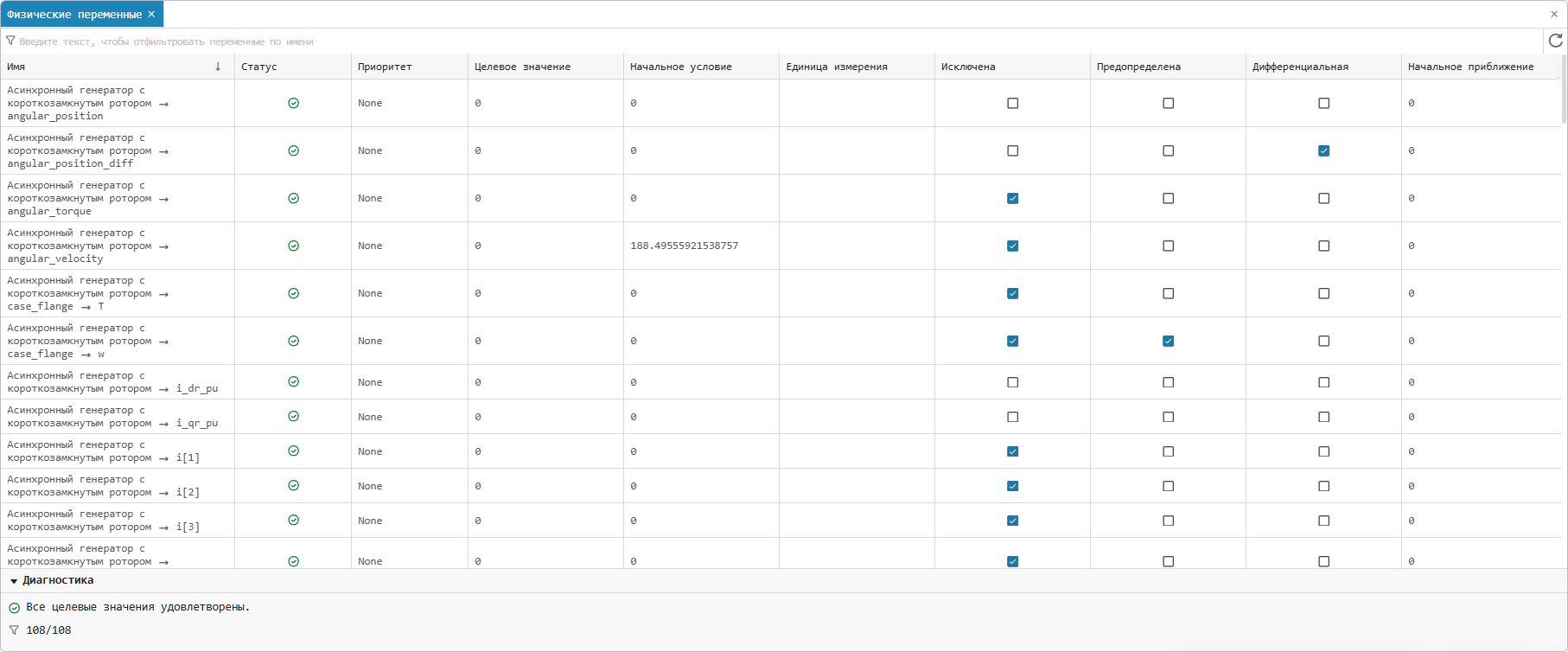Click the 108/108 filter count text

click(x=48, y=630)
